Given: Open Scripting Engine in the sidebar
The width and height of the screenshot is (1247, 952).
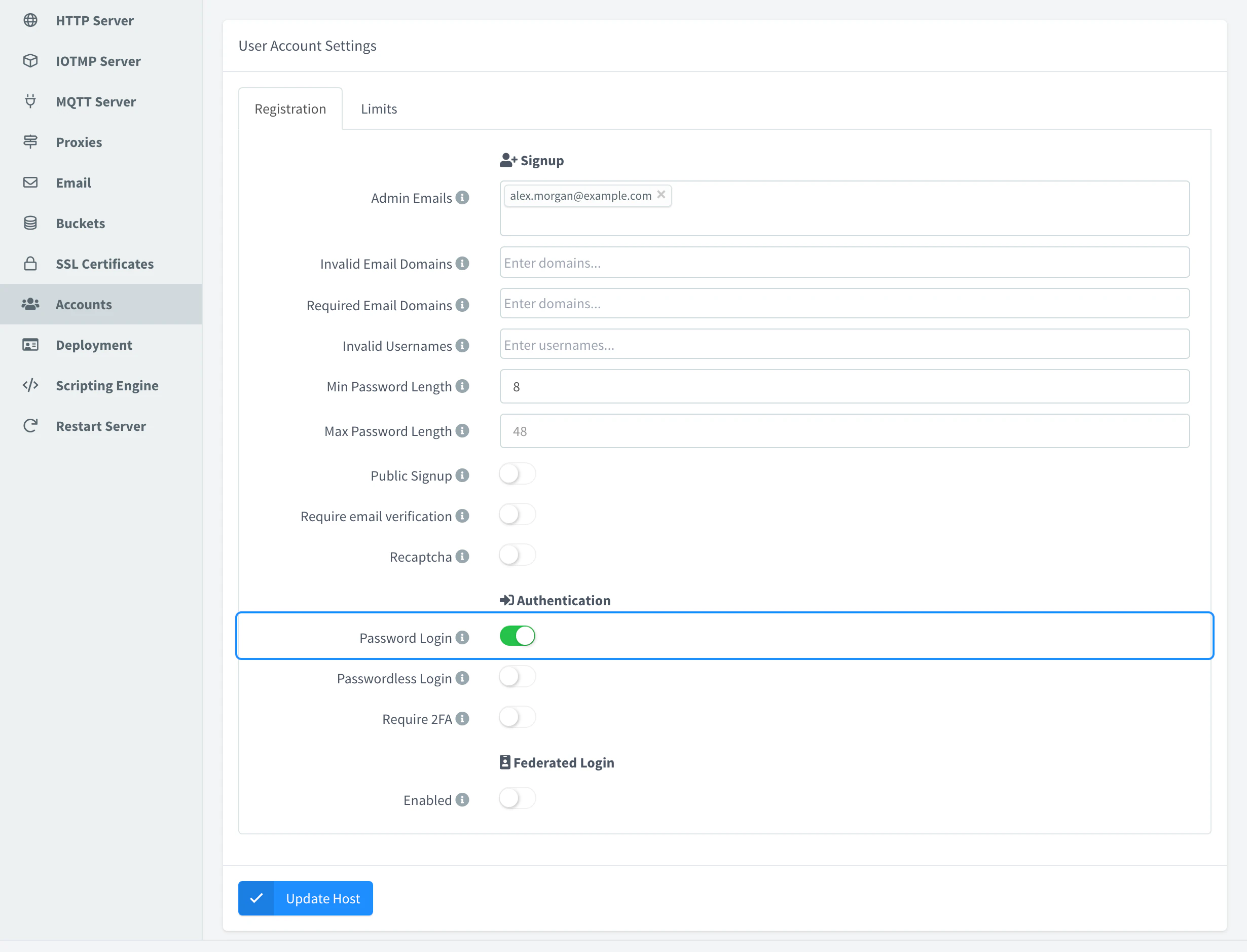Looking at the screenshot, I should coord(101,385).
